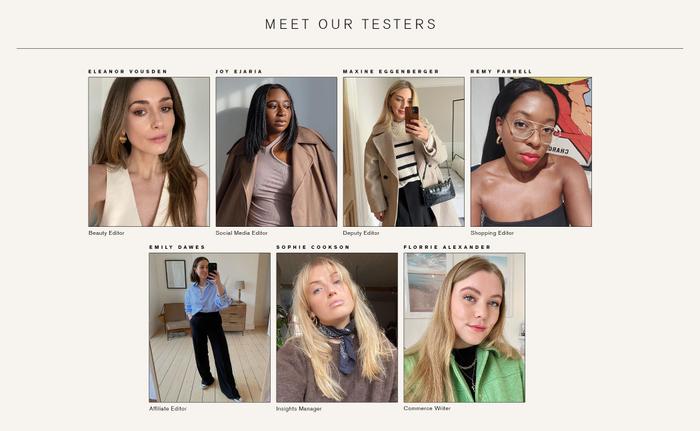The width and height of the screenshot is (700, 431).
Task: Open Emily Dawes's full-length mirror photo
Action: click(209, 327)
